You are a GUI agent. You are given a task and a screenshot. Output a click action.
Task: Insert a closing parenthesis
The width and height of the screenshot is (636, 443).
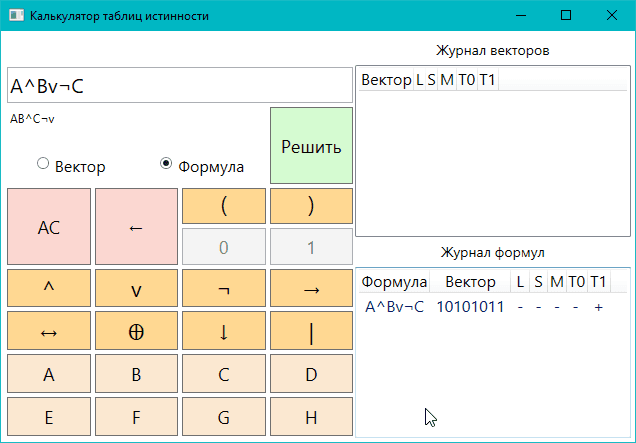pyautogui.click(x=311, y=206)
